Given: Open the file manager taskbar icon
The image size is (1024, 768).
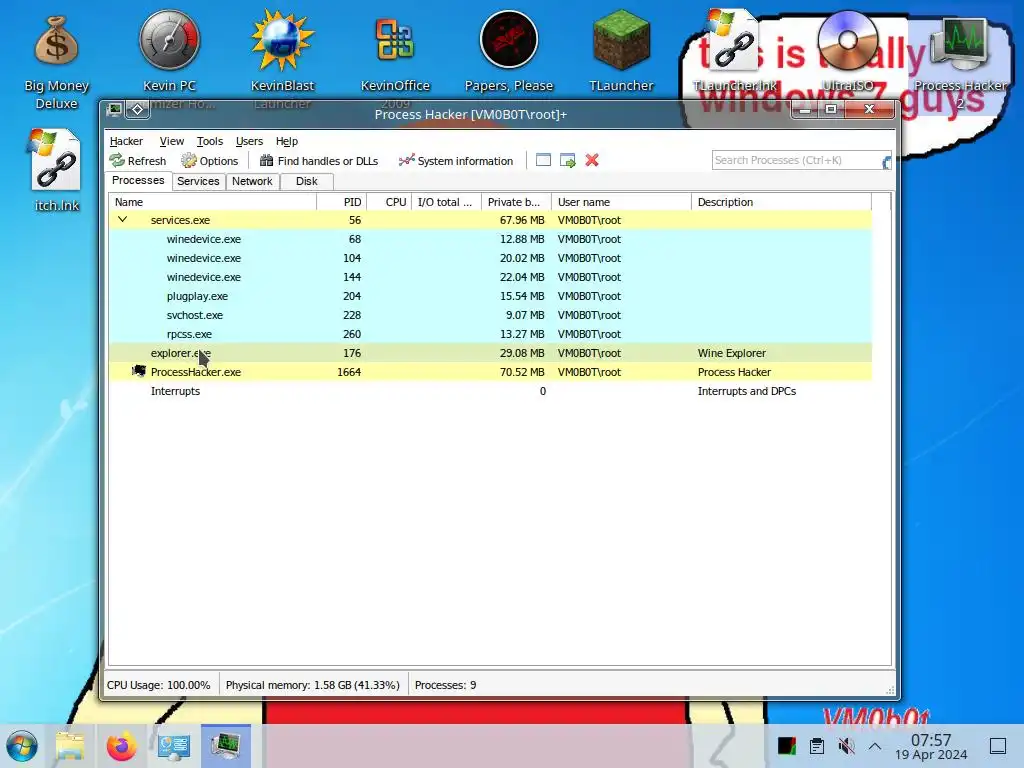Looking at the screenshot, I should 70,746.
